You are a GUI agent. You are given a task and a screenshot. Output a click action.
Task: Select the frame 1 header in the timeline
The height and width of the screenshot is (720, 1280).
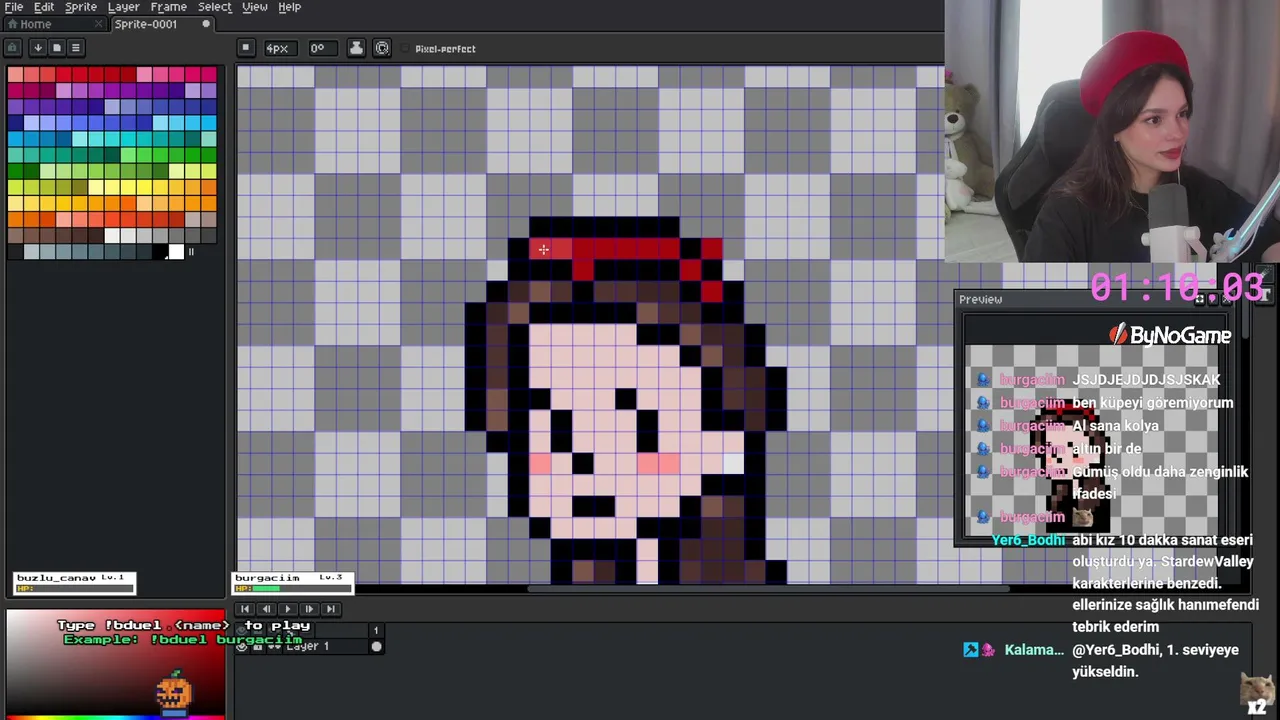376,630
